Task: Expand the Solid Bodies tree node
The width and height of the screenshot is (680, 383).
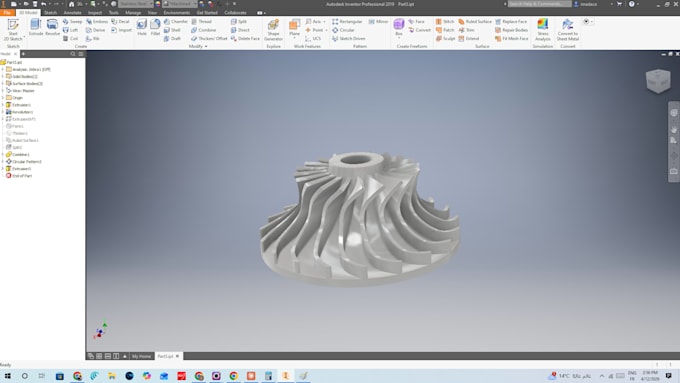Action: pyautogui.click(x=3, y=76)
